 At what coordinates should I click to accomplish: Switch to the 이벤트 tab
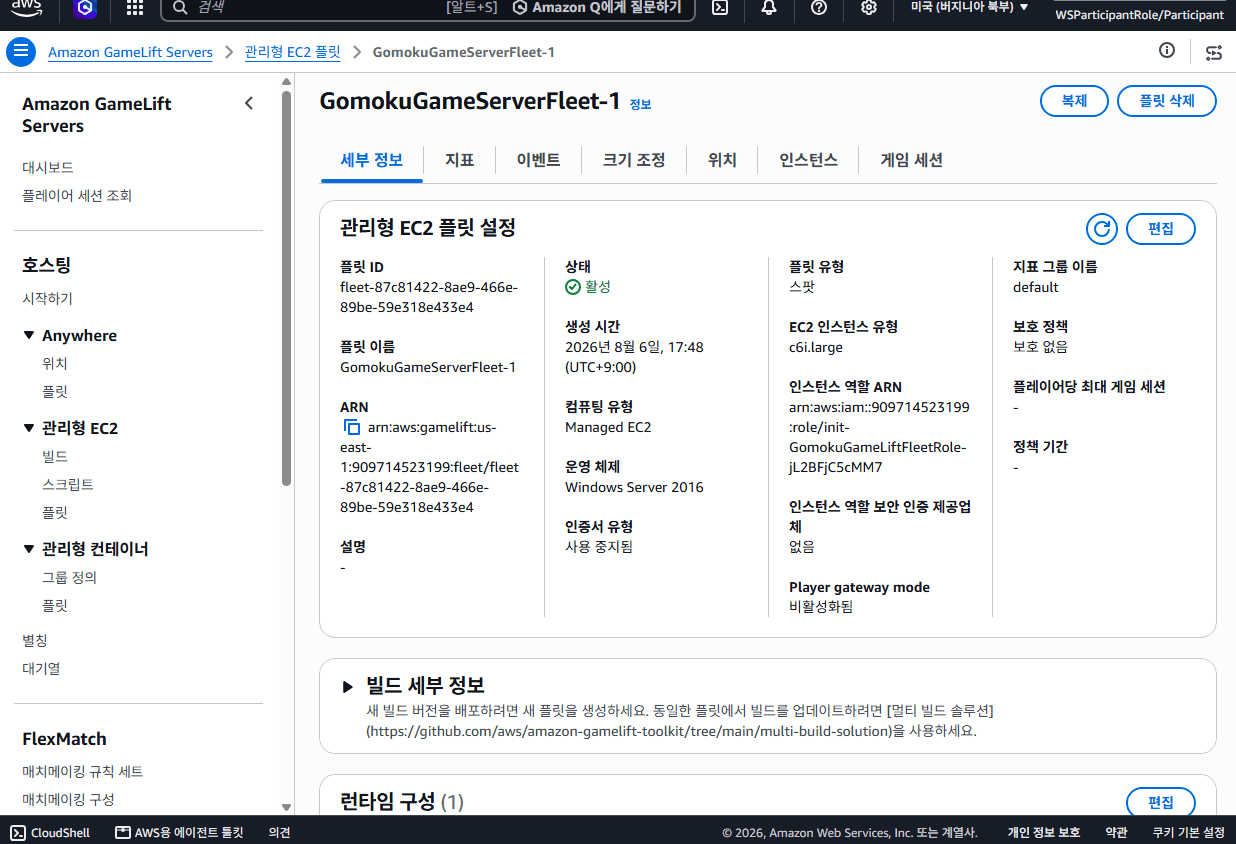[x=538, y=160]
